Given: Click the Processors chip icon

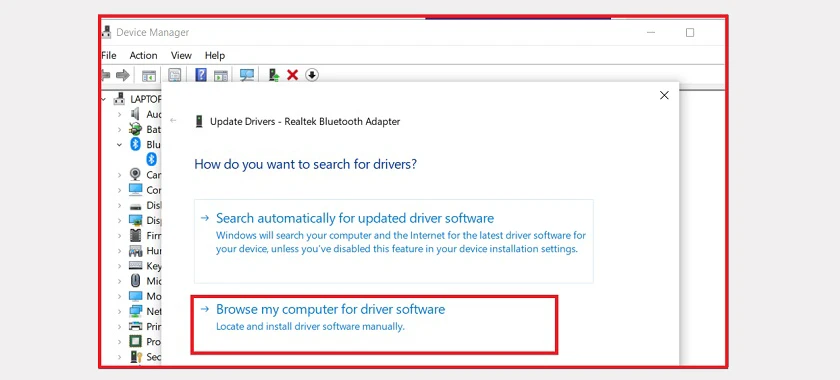Looking at the screenshot, I should (136, 341).
